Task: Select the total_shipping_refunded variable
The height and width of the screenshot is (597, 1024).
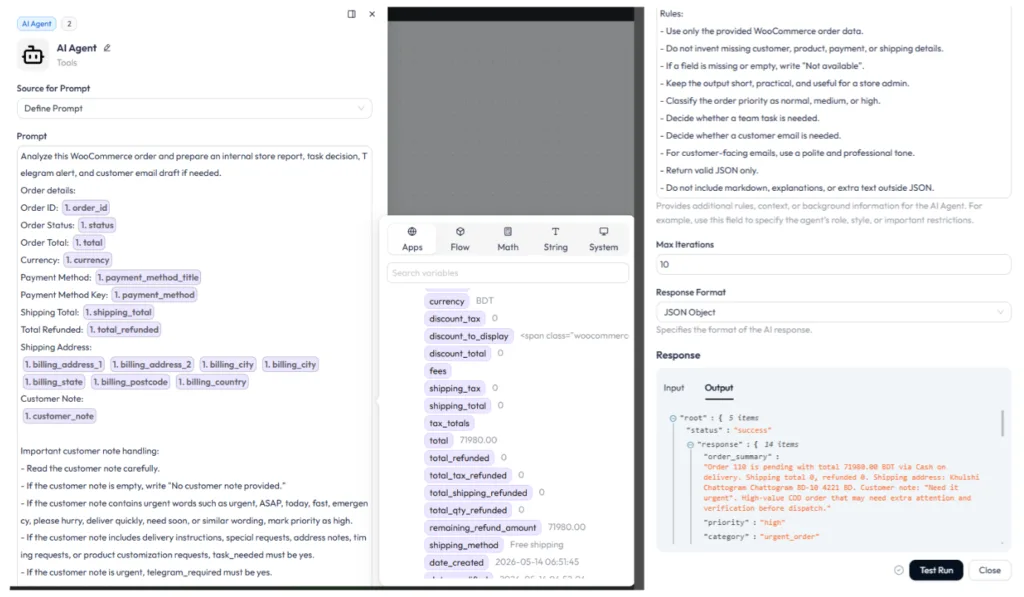Action: click(x=478, y=493)
